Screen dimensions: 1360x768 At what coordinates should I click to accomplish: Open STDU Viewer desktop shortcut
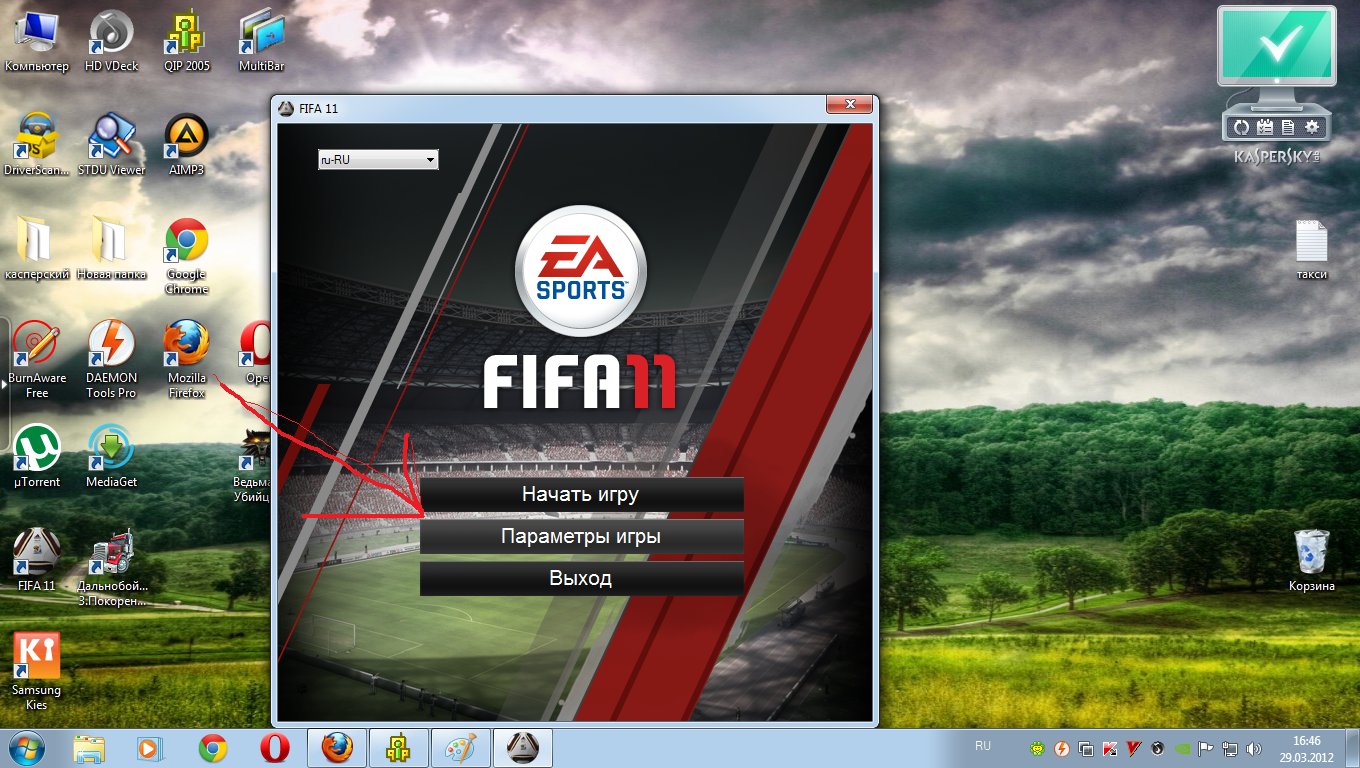[112, 145]
